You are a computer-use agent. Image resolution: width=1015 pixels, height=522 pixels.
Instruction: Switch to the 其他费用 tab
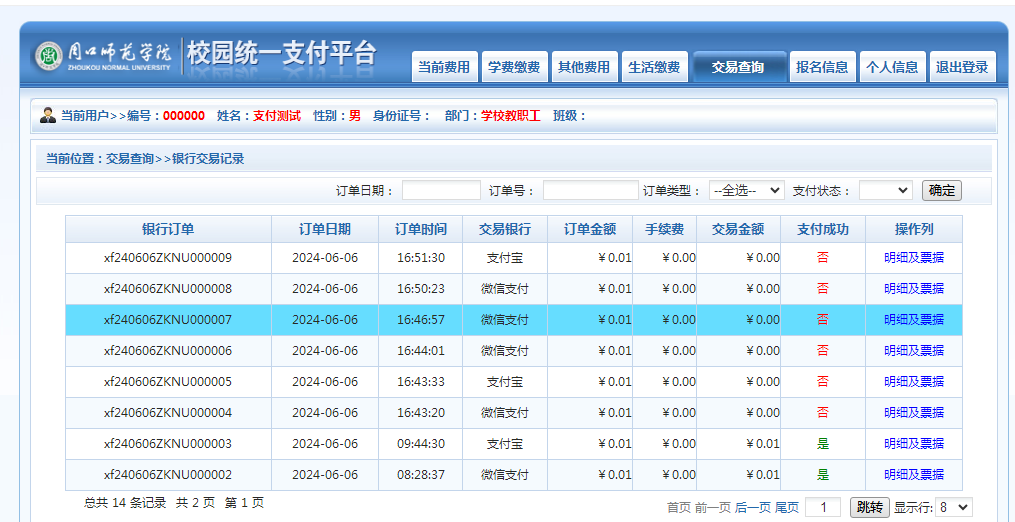[x=585, y=67]
